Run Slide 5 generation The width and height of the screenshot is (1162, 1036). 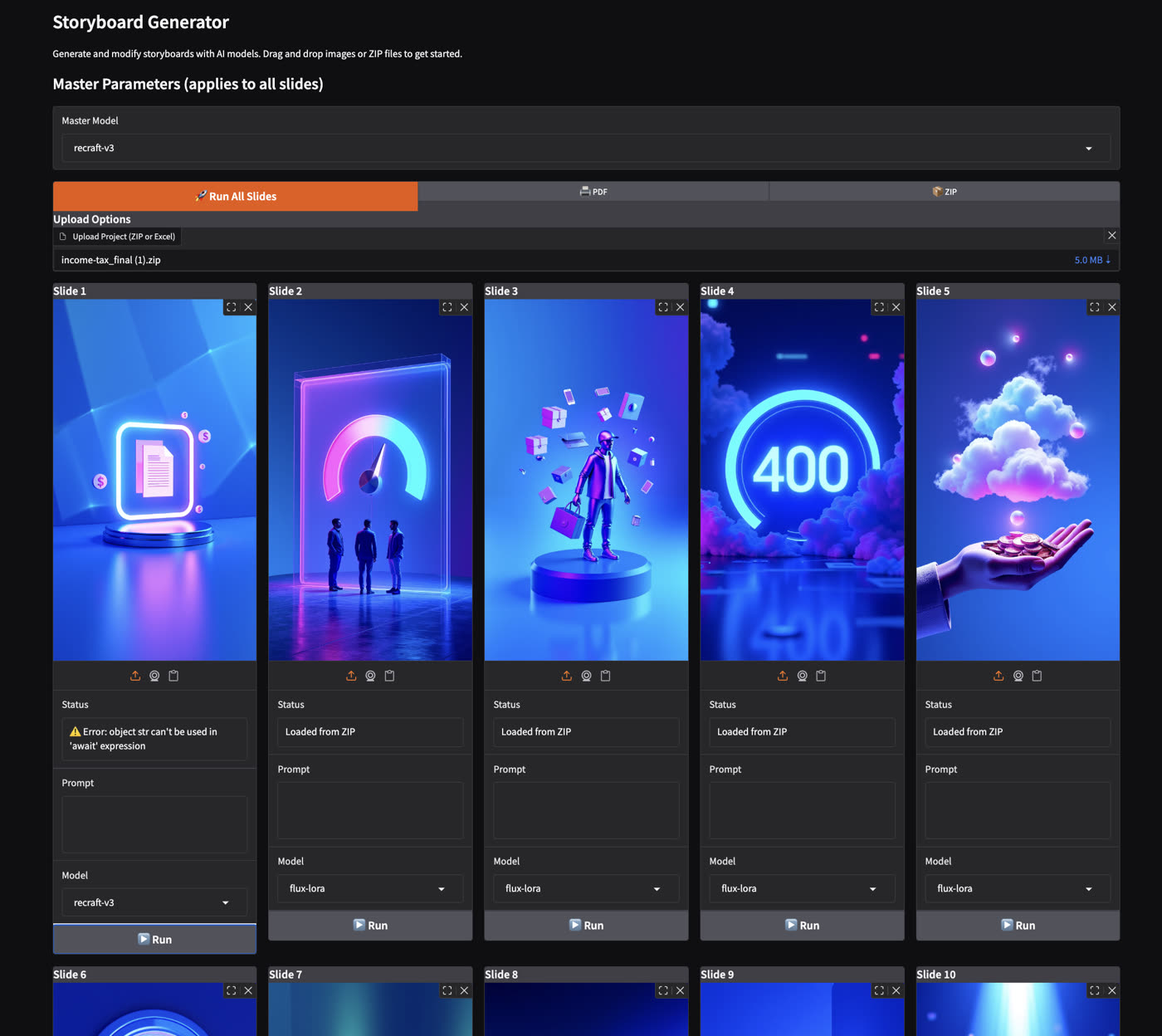click(x=1018, y=925)
